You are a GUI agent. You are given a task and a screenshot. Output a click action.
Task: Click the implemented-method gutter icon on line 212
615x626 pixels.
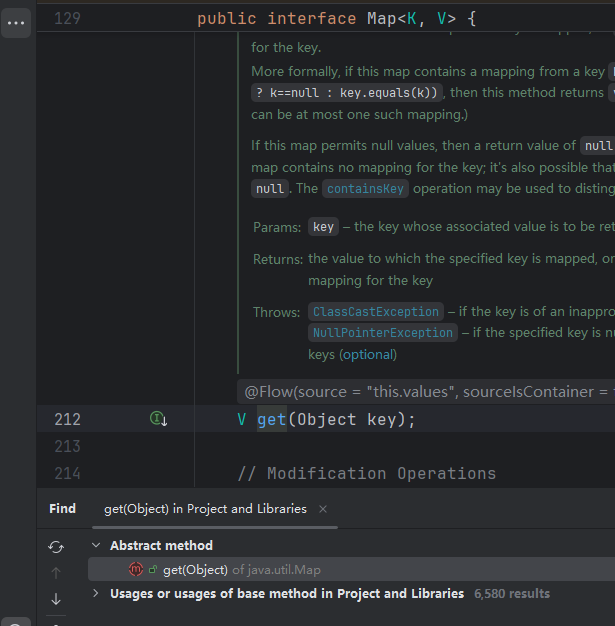(x=158, y=419)
